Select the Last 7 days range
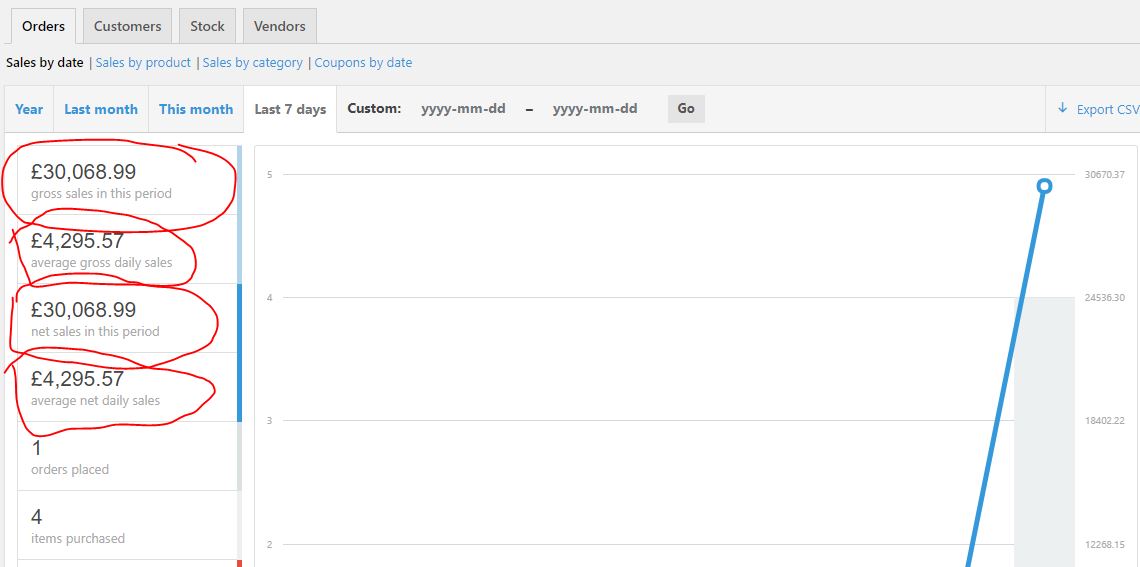Screen dimensions: 1140x567 pos(290,109)
